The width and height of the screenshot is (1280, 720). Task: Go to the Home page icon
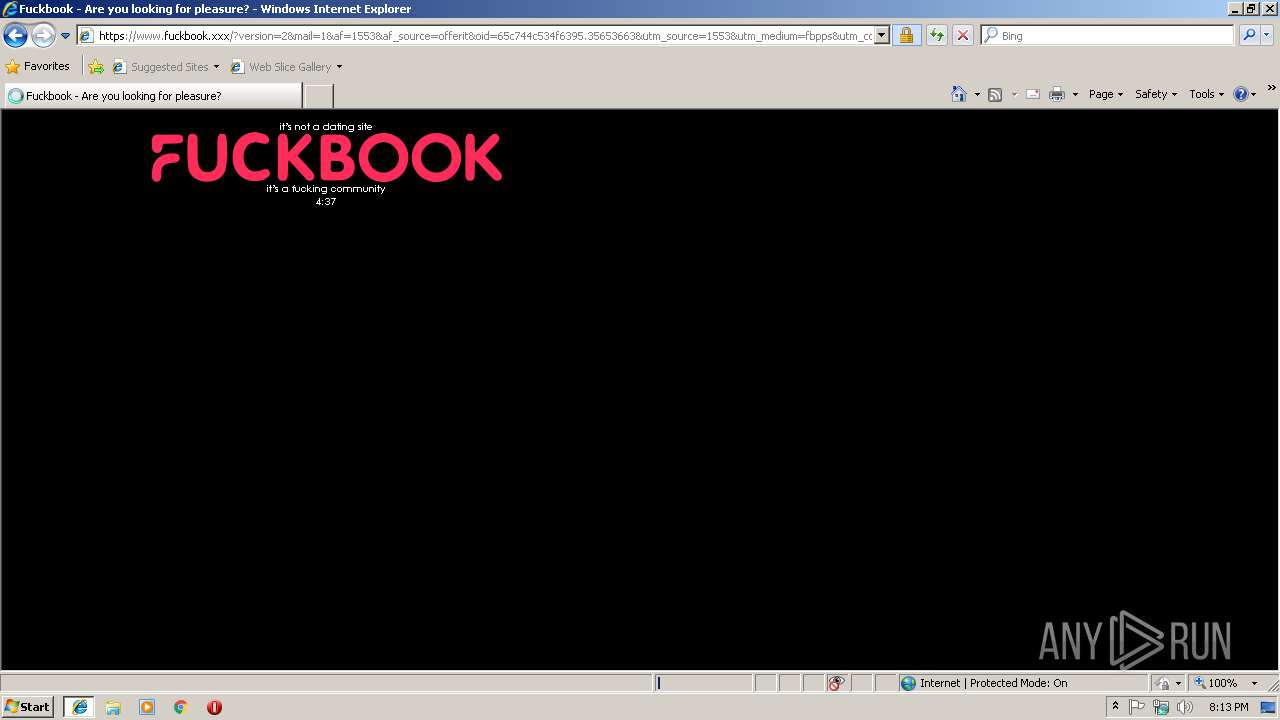(958, 94)
